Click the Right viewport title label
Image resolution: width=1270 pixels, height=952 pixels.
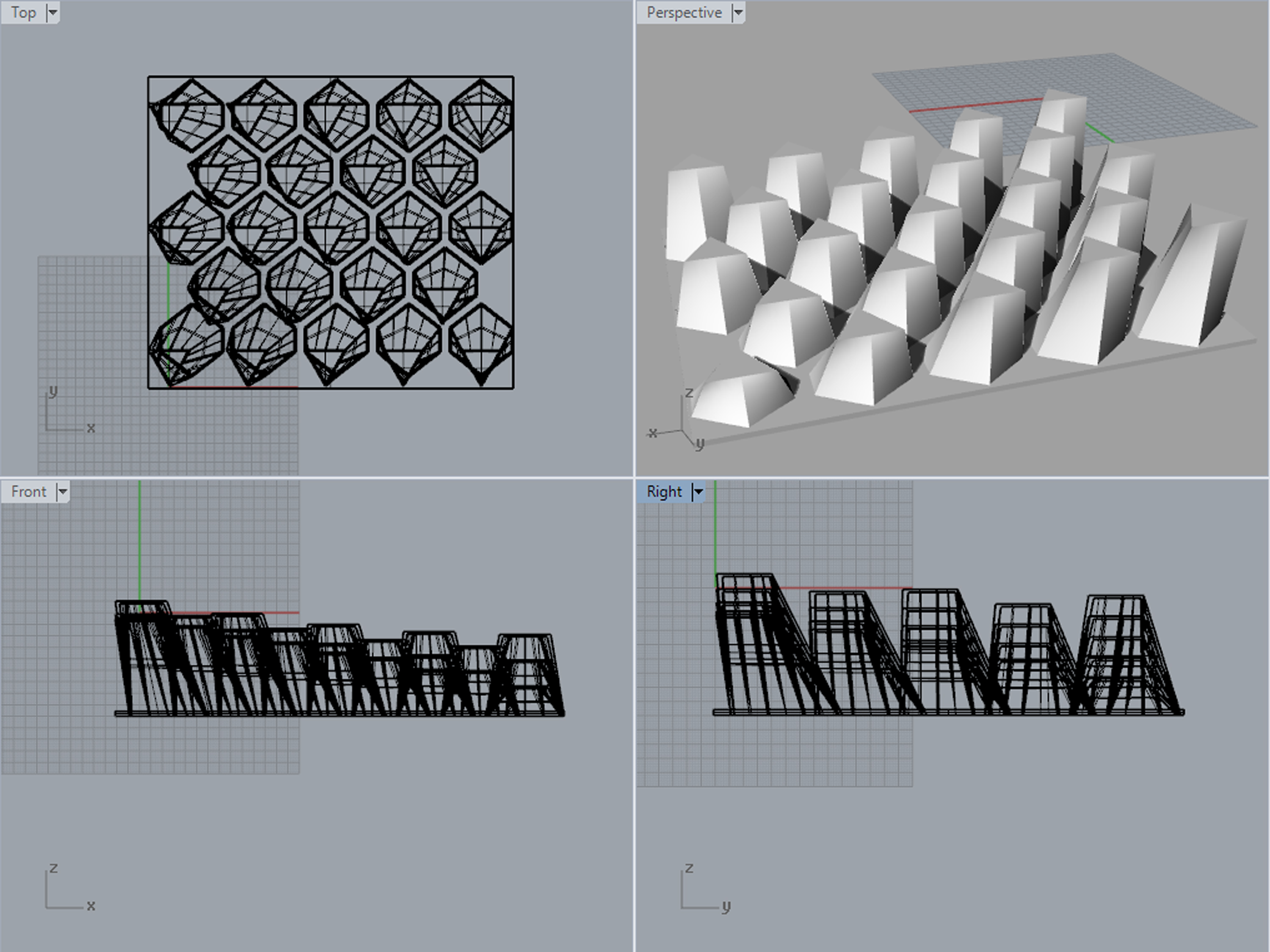pos(664,492)
